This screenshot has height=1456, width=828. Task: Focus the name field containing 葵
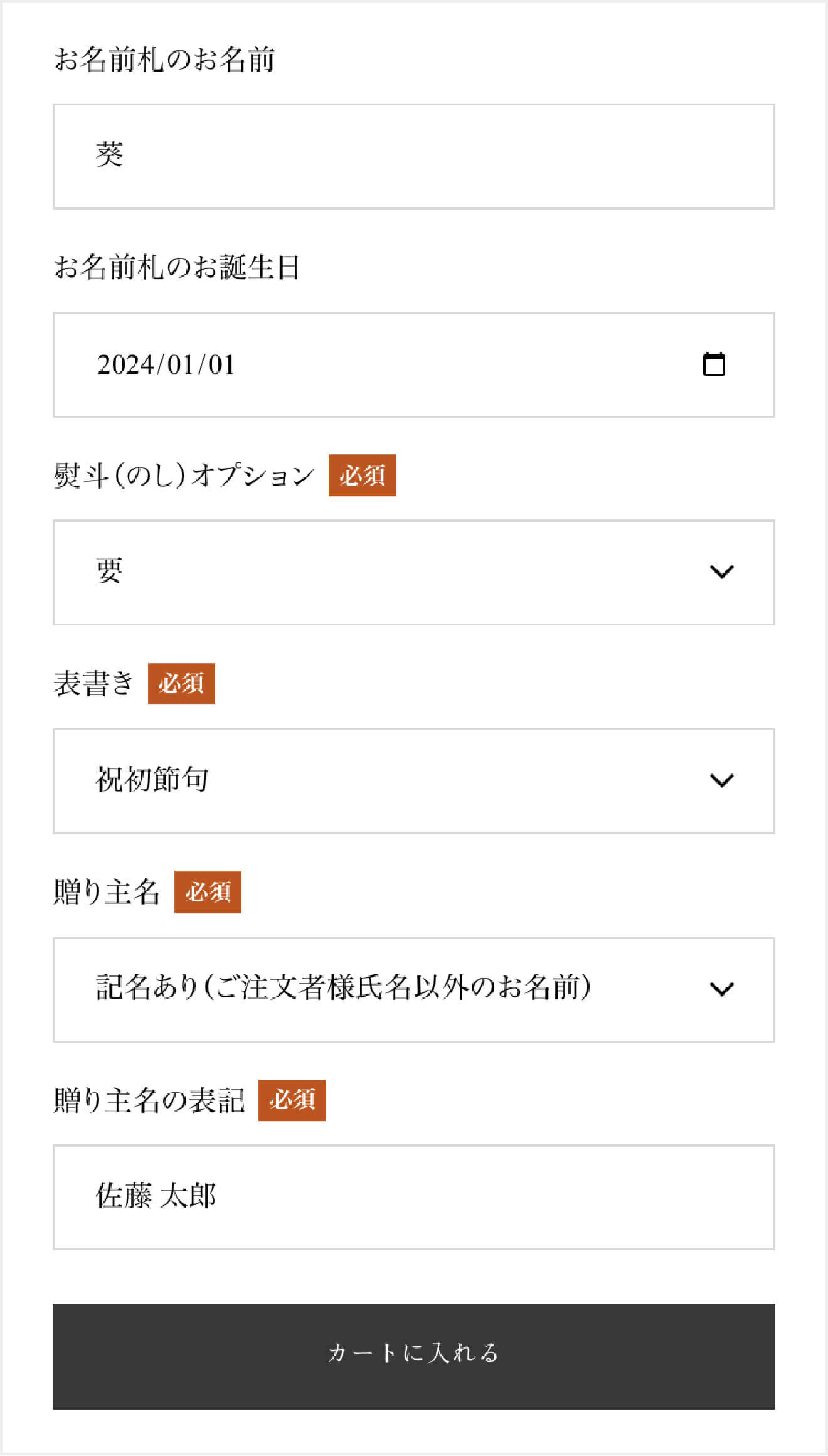[x=414, y=156]
